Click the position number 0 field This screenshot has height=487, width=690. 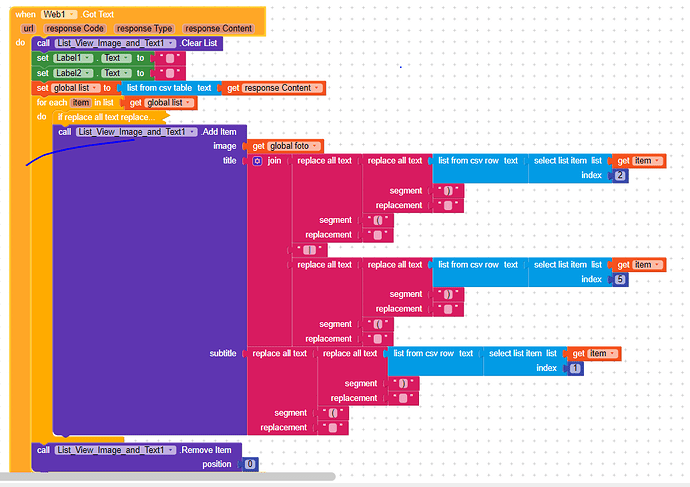point(250,464)
